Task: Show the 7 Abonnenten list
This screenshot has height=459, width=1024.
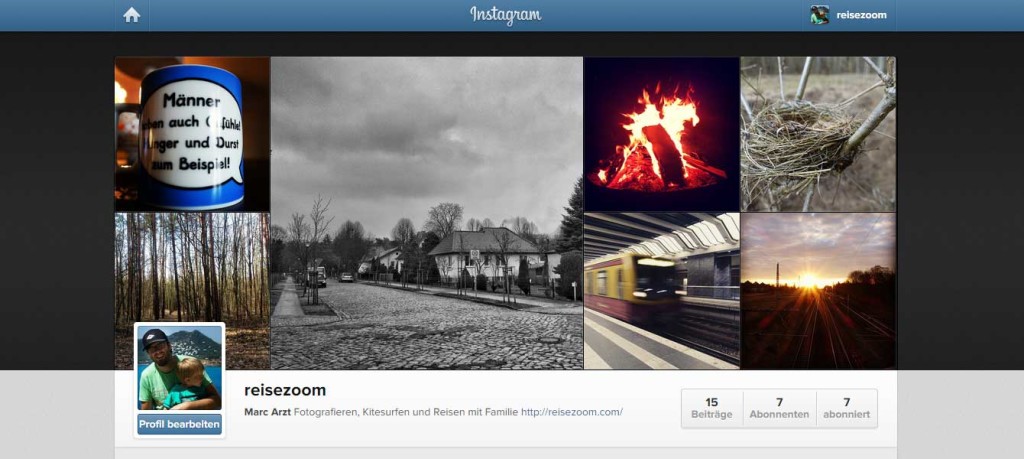Action: pyautogui.click(x=779, y=409)
